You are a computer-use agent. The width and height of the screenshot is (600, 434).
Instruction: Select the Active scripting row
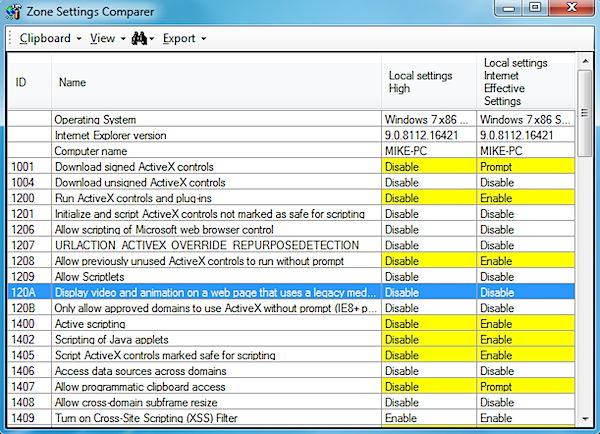tap(291, 323)
